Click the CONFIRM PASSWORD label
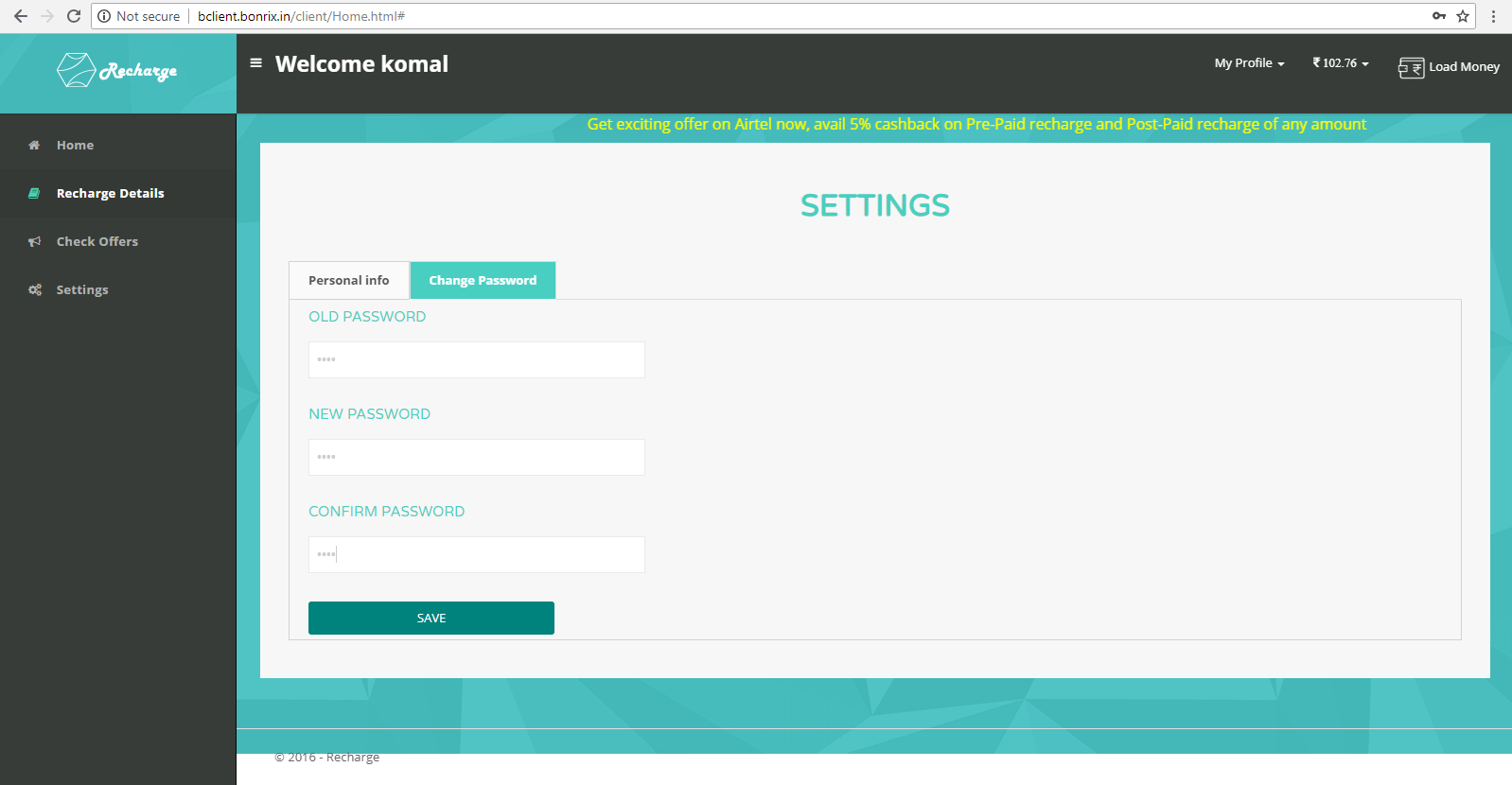This screenshot has height=785, width=1512. [x=386, y=512]
